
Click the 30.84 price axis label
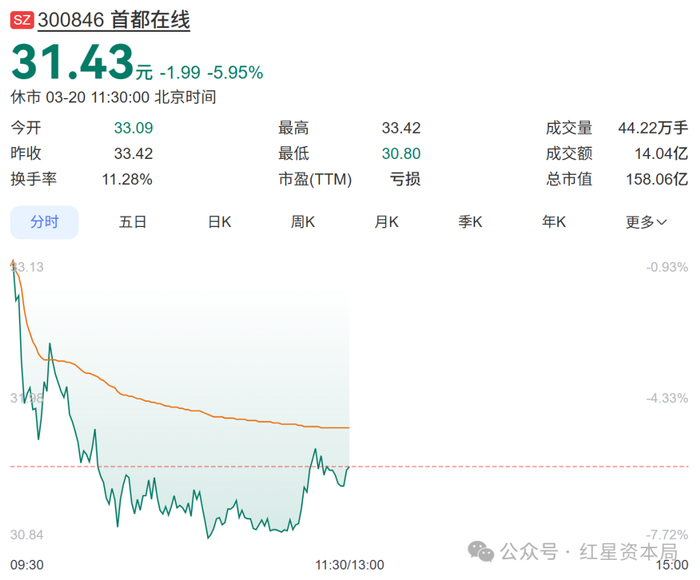click(27, 535)
